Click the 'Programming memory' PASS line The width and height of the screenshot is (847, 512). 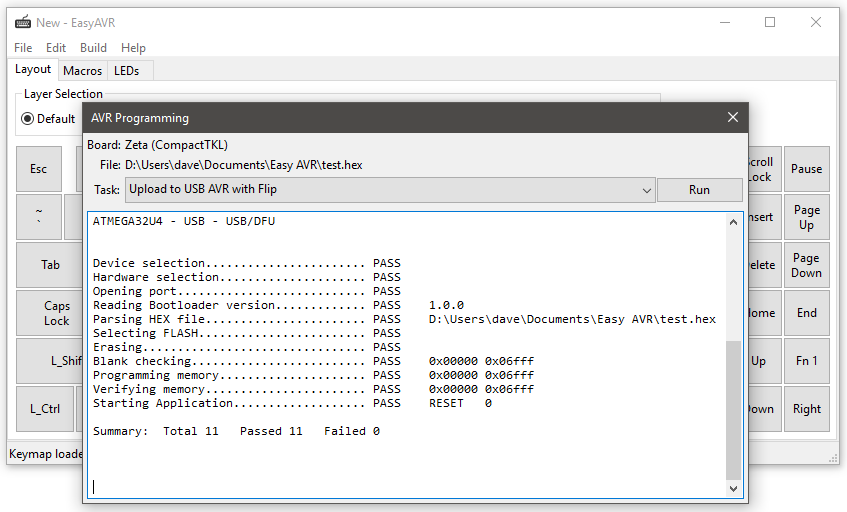[313, 375]
